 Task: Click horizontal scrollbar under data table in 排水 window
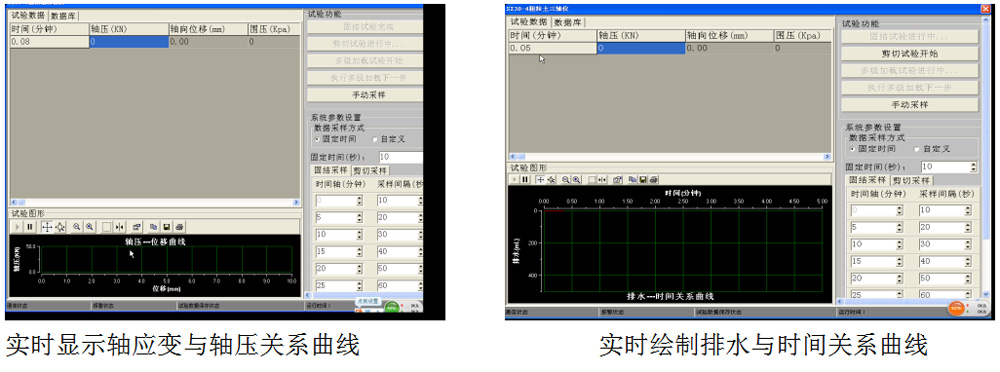click(670, 156)
